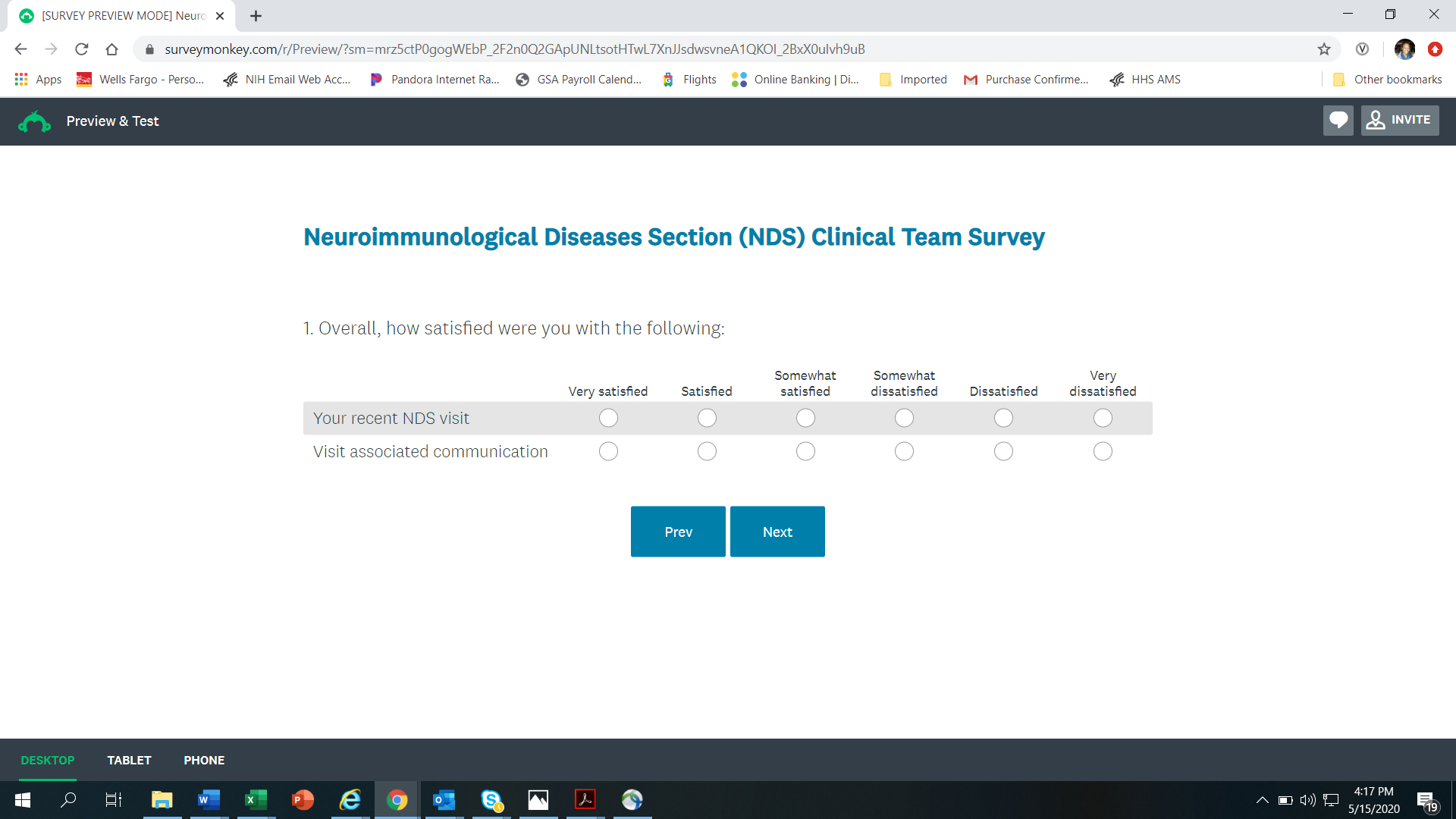Open the comments speech bubble icon

click(x=1338, y=121)
